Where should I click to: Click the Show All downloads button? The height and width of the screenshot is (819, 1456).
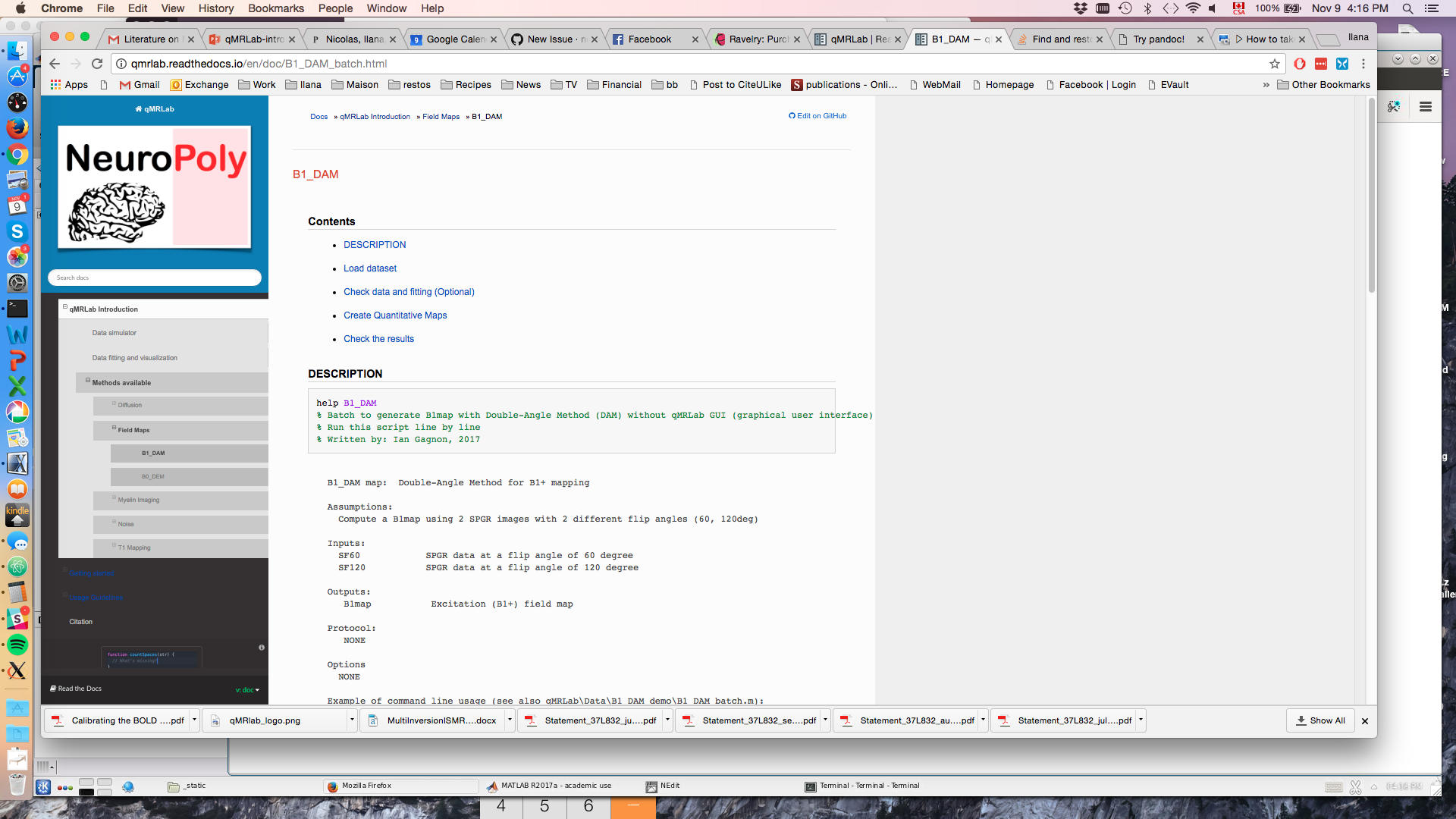click(x=1319, y=720)
